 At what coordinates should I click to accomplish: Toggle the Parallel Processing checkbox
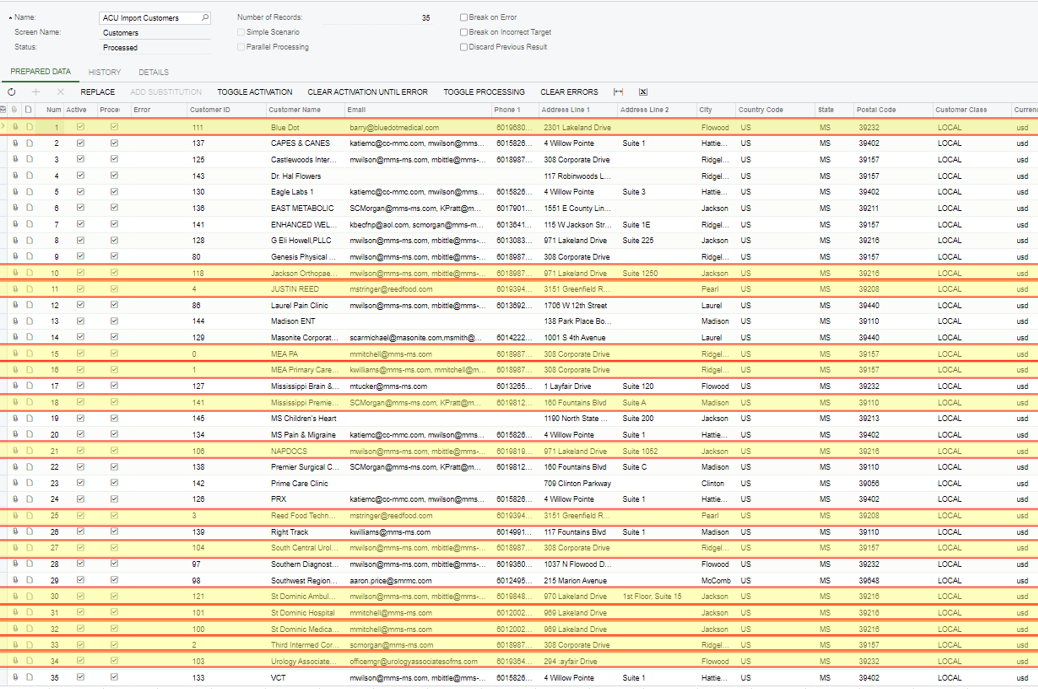[241, 47]
